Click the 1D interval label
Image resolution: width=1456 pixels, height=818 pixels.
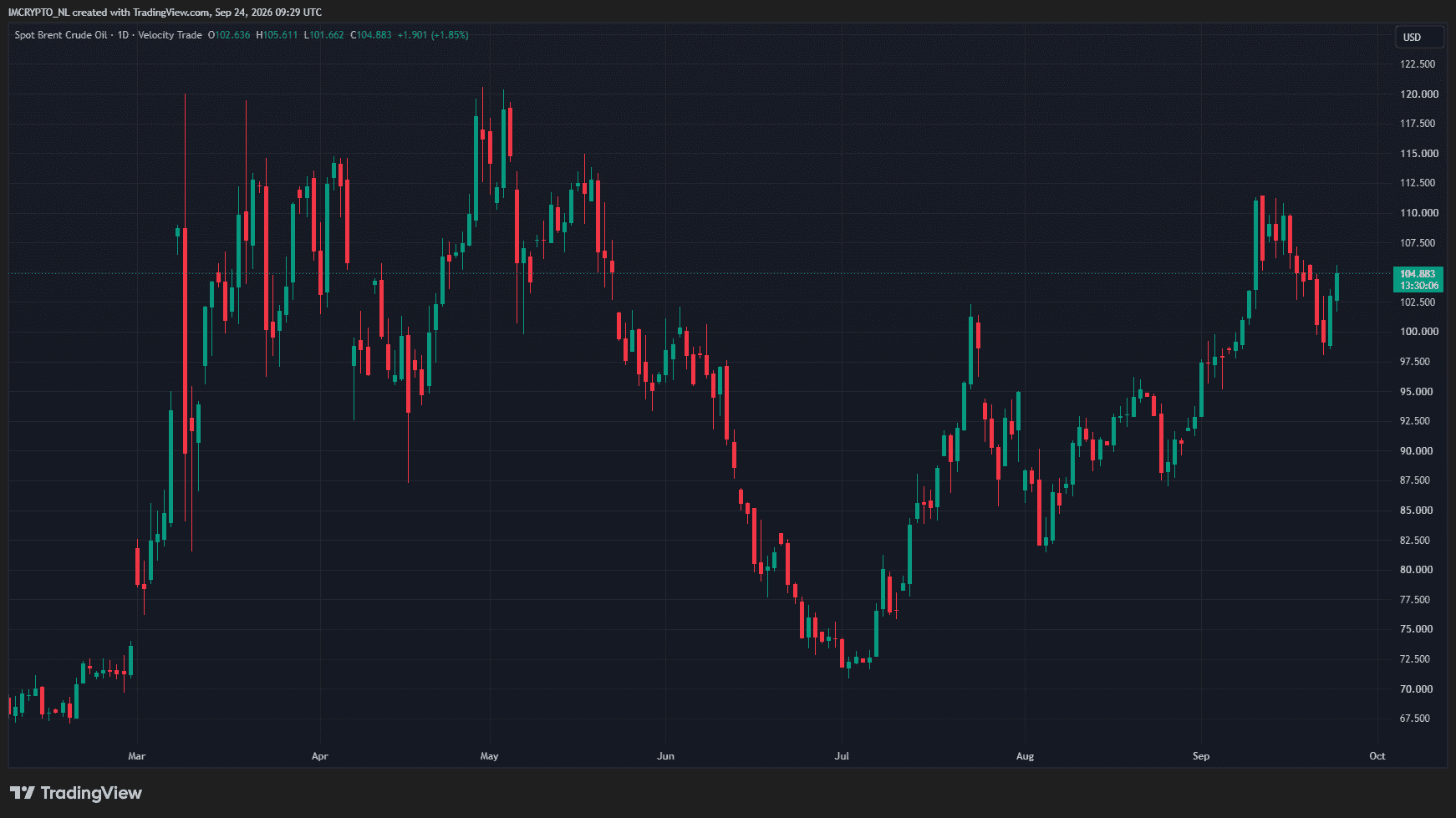[123, 35]
